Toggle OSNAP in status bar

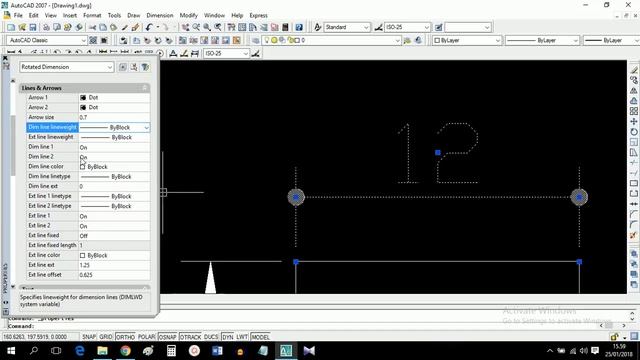(x=167, y=337)
